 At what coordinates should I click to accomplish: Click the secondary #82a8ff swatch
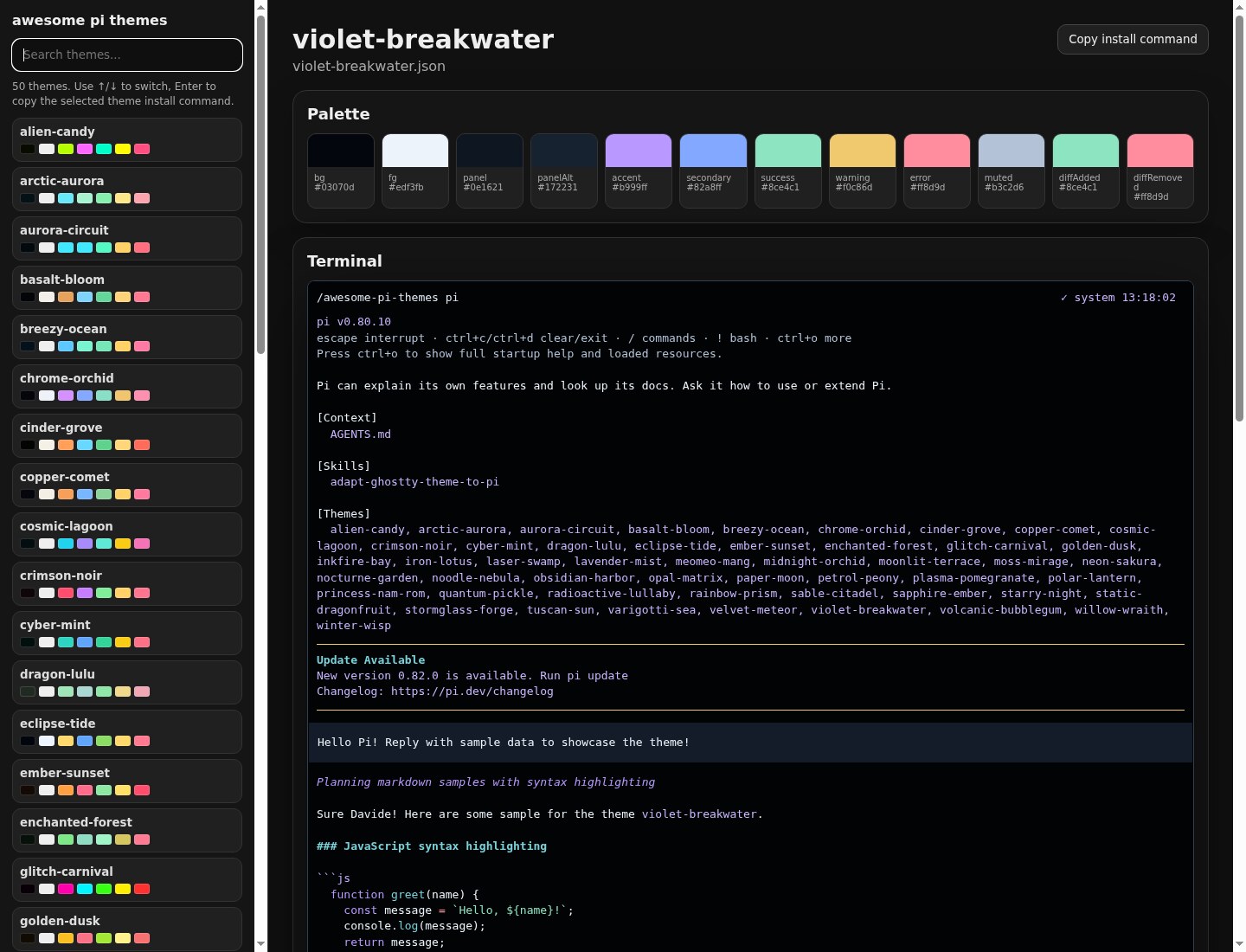[713, 170]
